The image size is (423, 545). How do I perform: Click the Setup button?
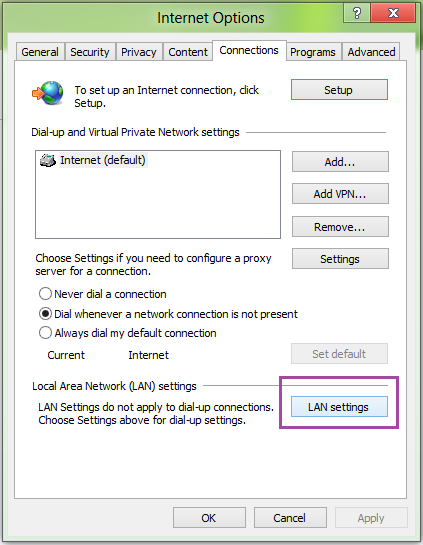pos(339,90)
